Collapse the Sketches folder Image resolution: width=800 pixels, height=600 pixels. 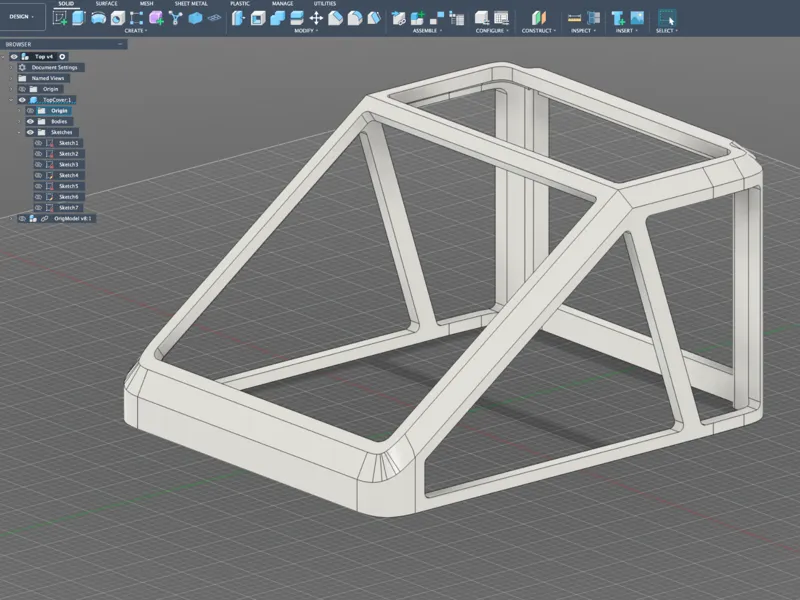tap(19, 133)
